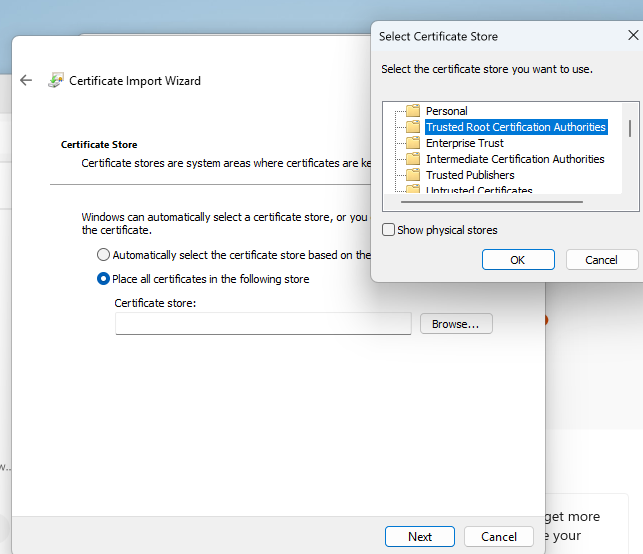Click the Trusted Root Certification Authorities folder icon
The height and width of the screenshot is (554, 643).
click(x=412, y=127)
